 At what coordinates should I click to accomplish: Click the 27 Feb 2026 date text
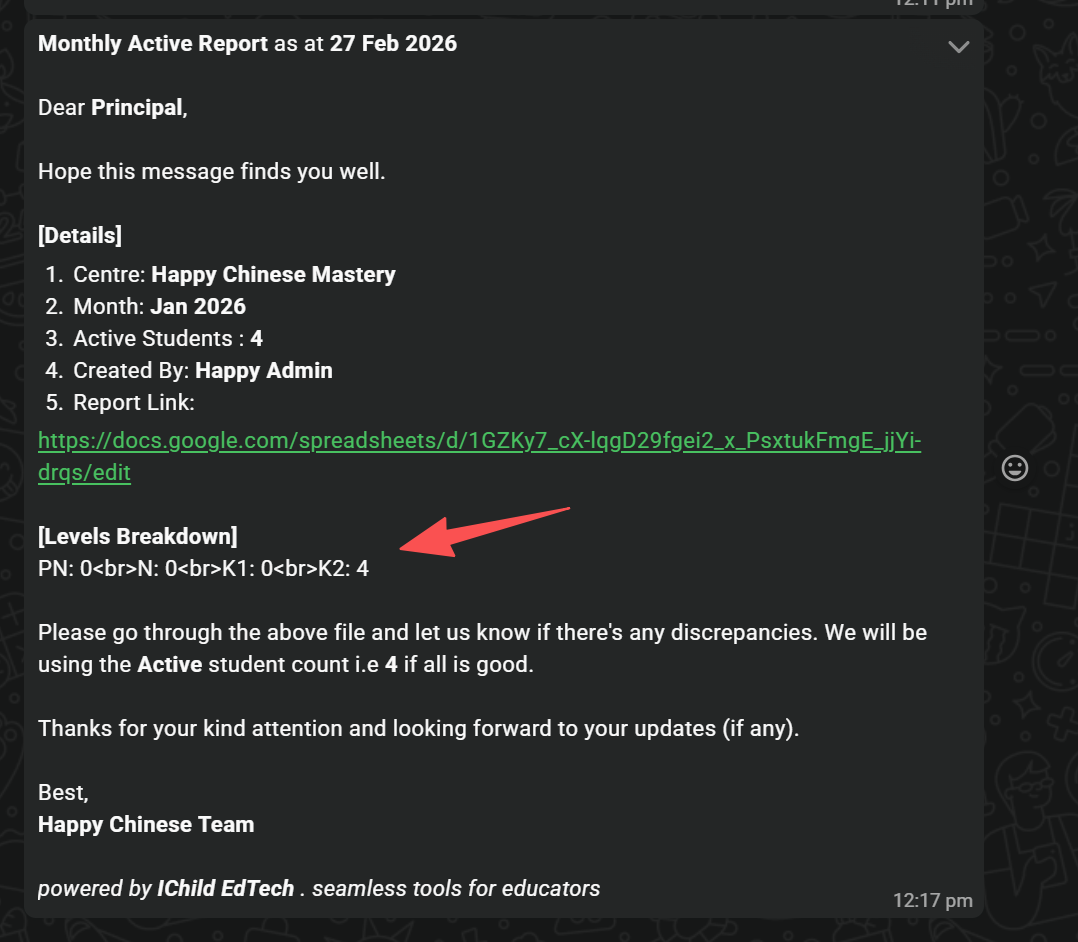pos(393,44)
